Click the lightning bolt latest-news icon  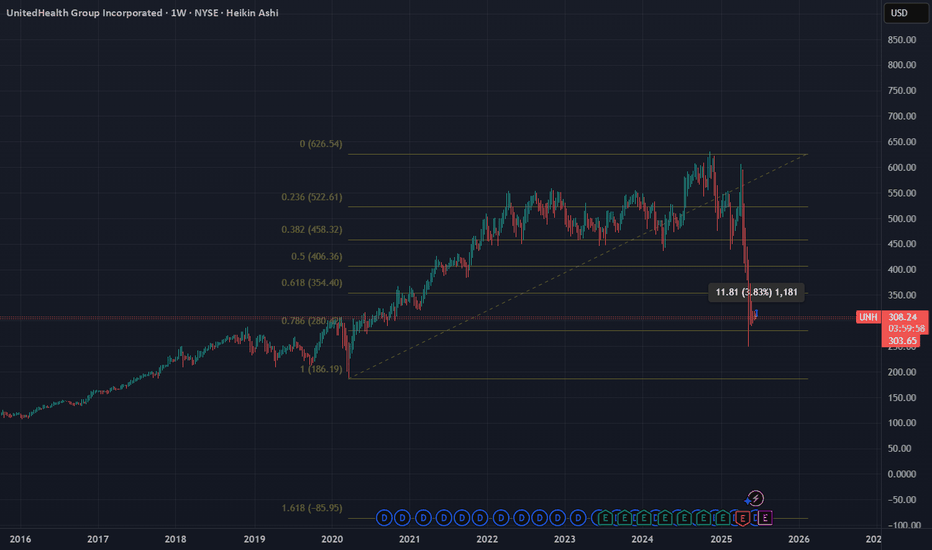point(755,498)
